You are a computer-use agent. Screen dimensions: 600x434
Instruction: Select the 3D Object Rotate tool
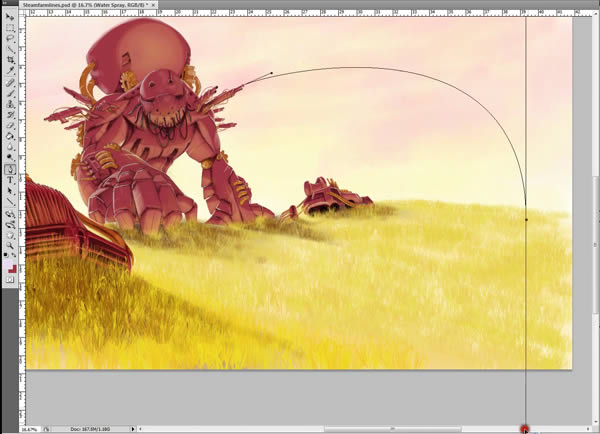(x=10, y=214)
